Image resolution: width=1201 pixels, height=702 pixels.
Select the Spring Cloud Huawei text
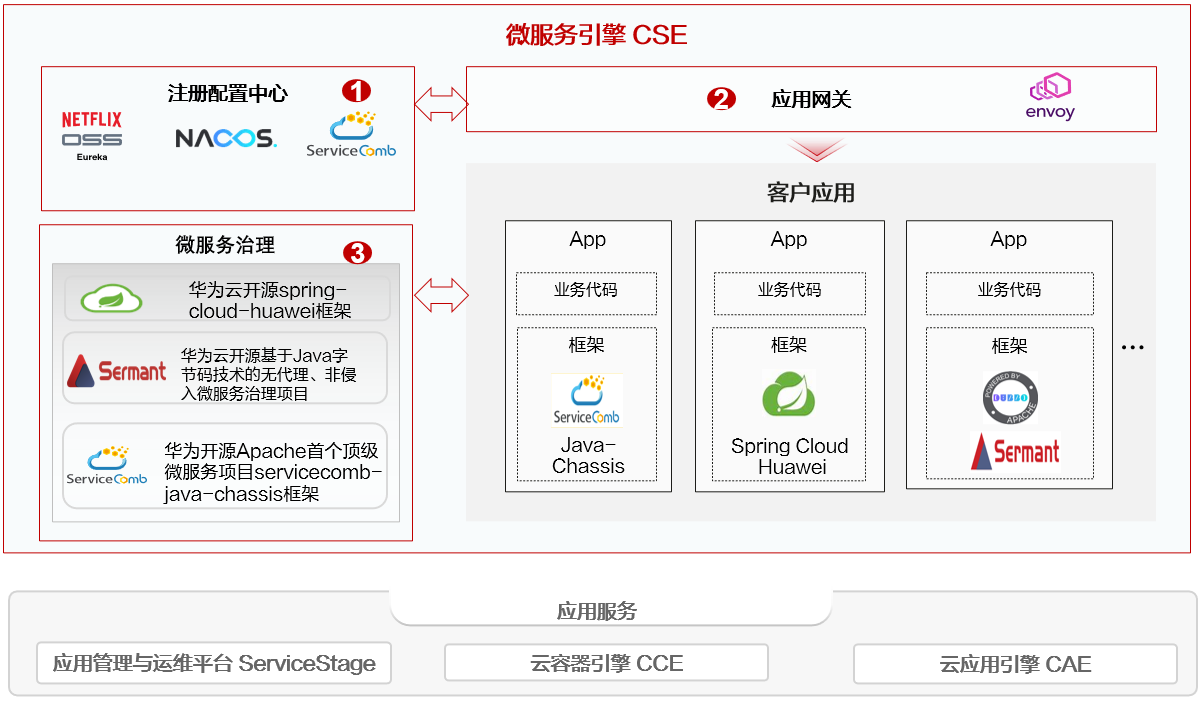[x=789, y=456]
